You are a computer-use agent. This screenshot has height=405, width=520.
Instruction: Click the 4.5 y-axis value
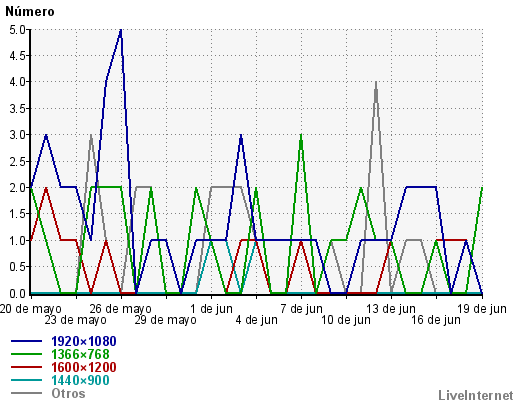(x=18, y=56)
